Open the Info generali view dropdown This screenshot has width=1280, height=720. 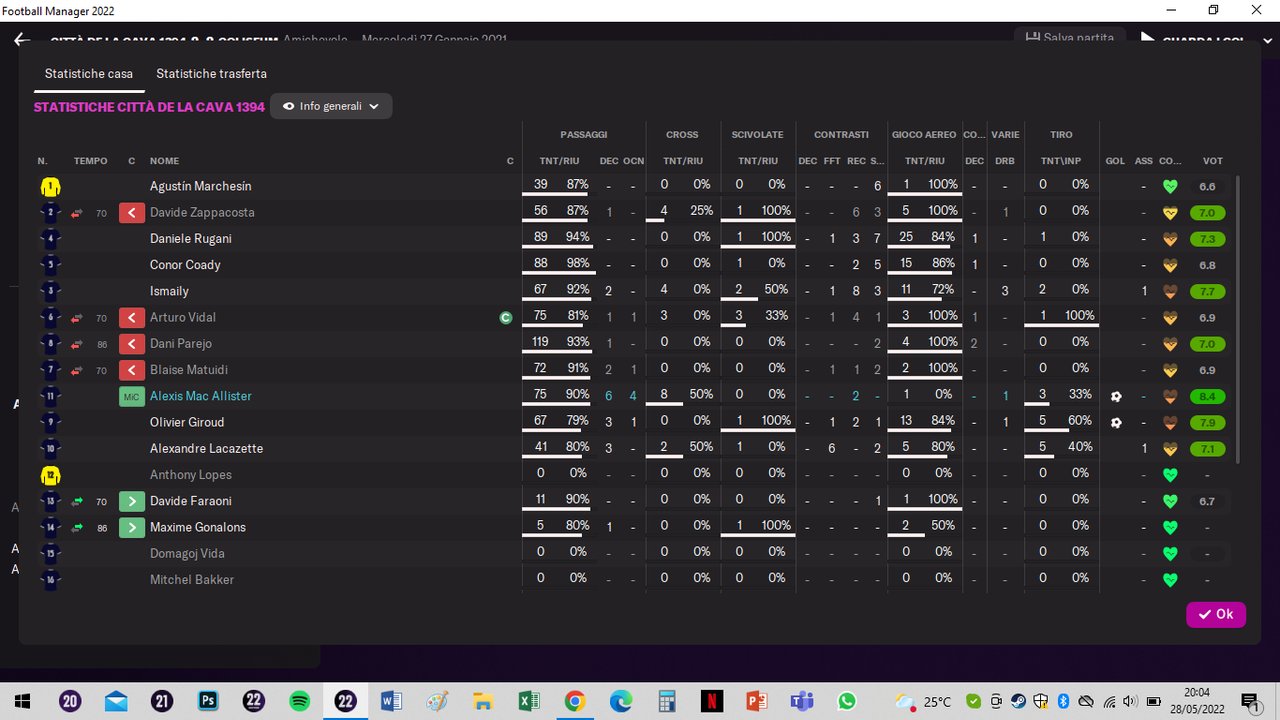[331, 106]
